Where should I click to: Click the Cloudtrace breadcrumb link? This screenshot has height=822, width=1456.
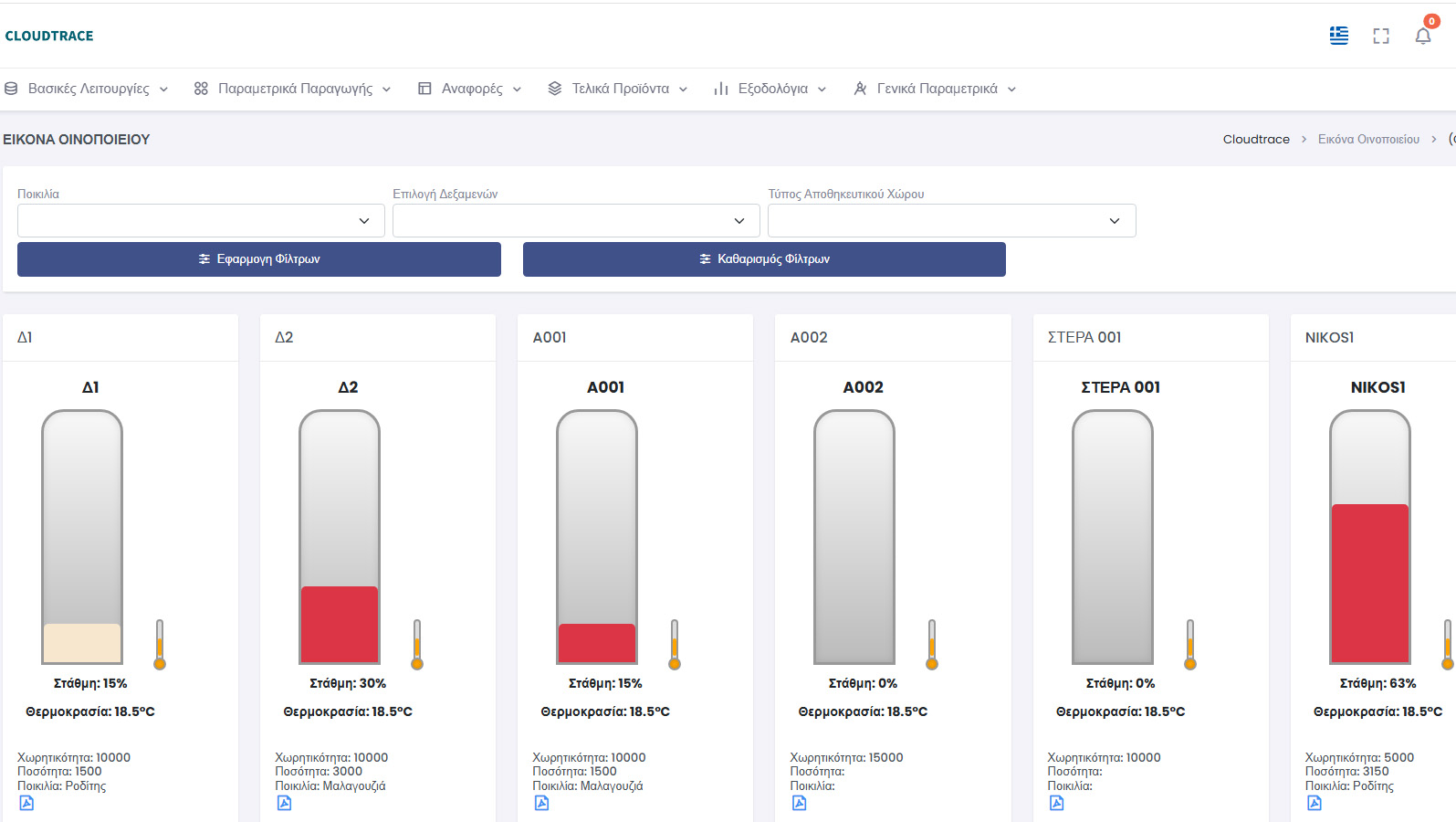[x=1256, y=140]
